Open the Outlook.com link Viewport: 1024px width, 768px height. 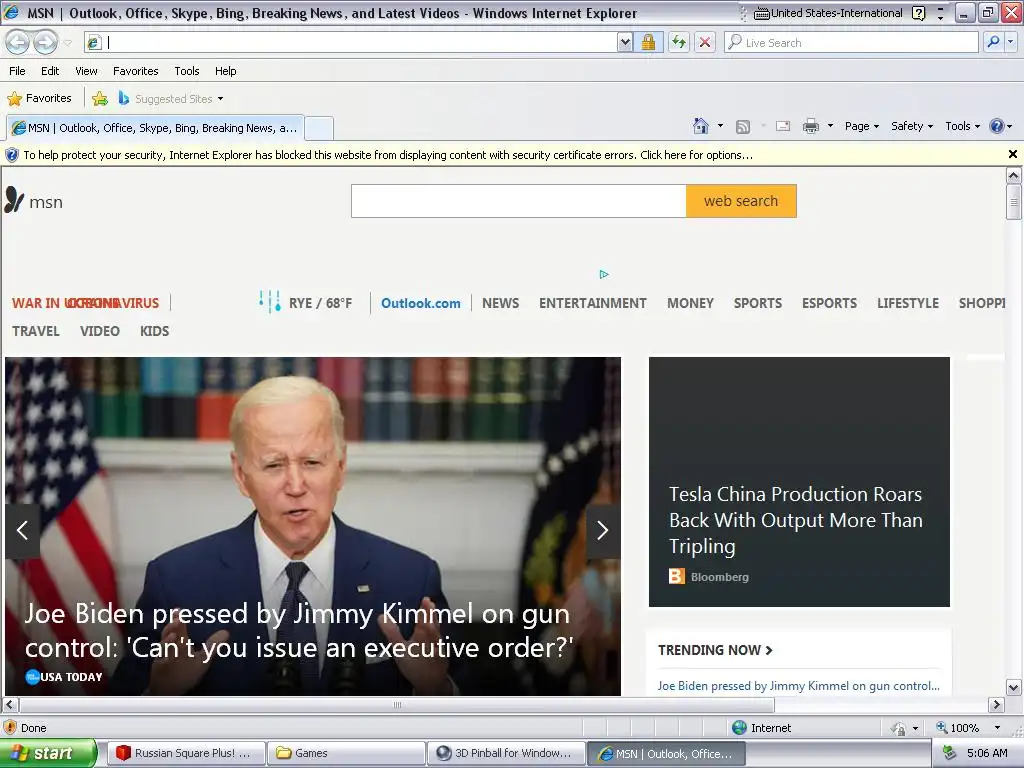coord(421,303)
